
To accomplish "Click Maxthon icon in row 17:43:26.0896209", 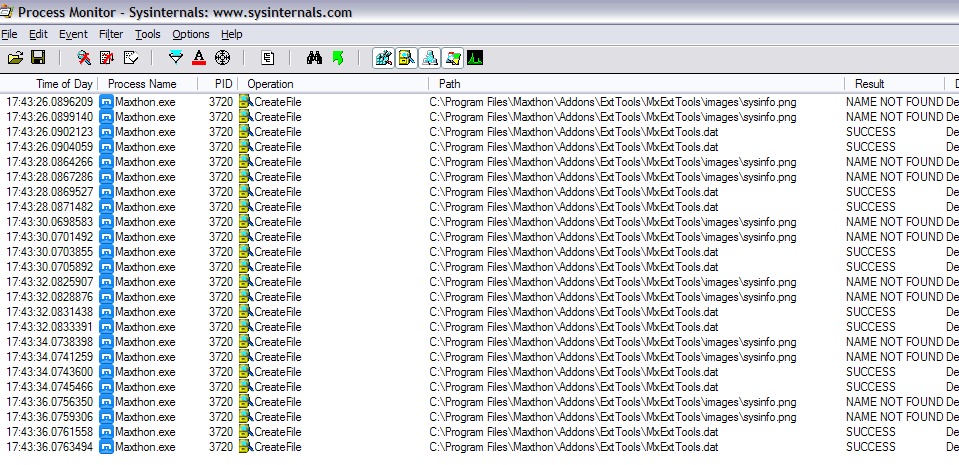I will click(x=106, y=102).
